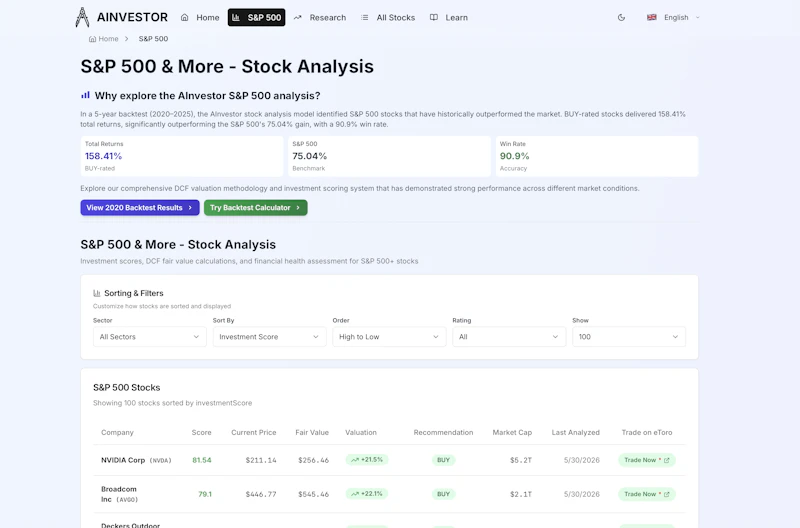The width and height of the screenshot is (800, 528).
Task: Click Trade Now for NVIDIA Corp
Action: click(x=647, y=460)
